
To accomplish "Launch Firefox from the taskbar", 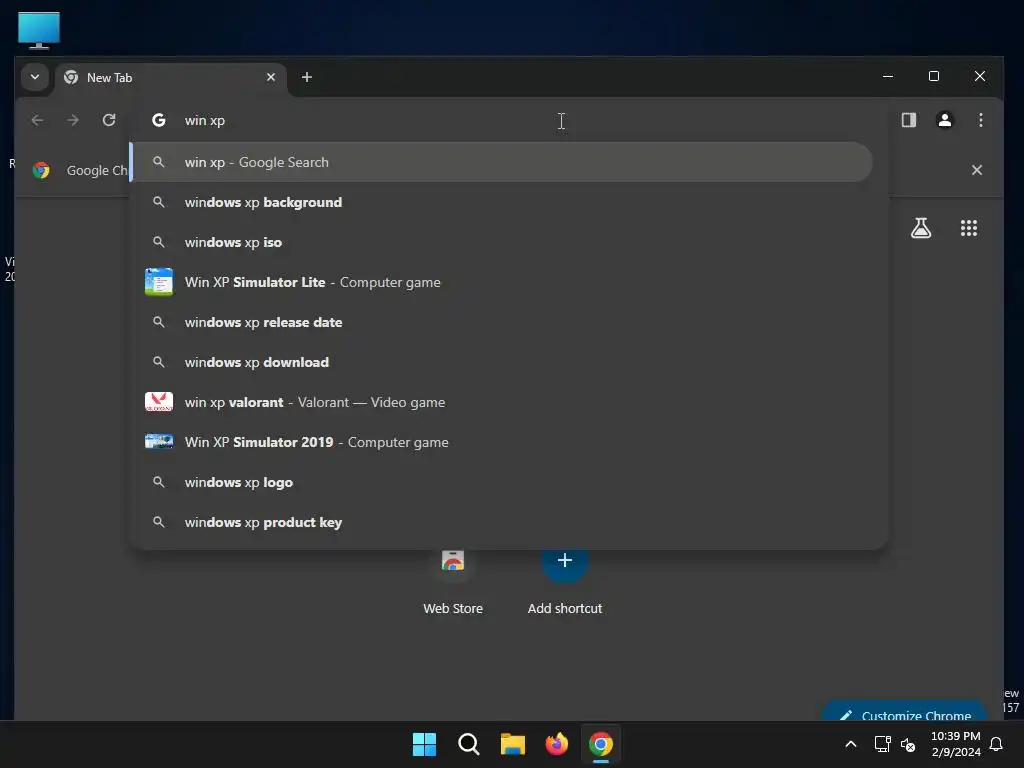I will (556, 744).
